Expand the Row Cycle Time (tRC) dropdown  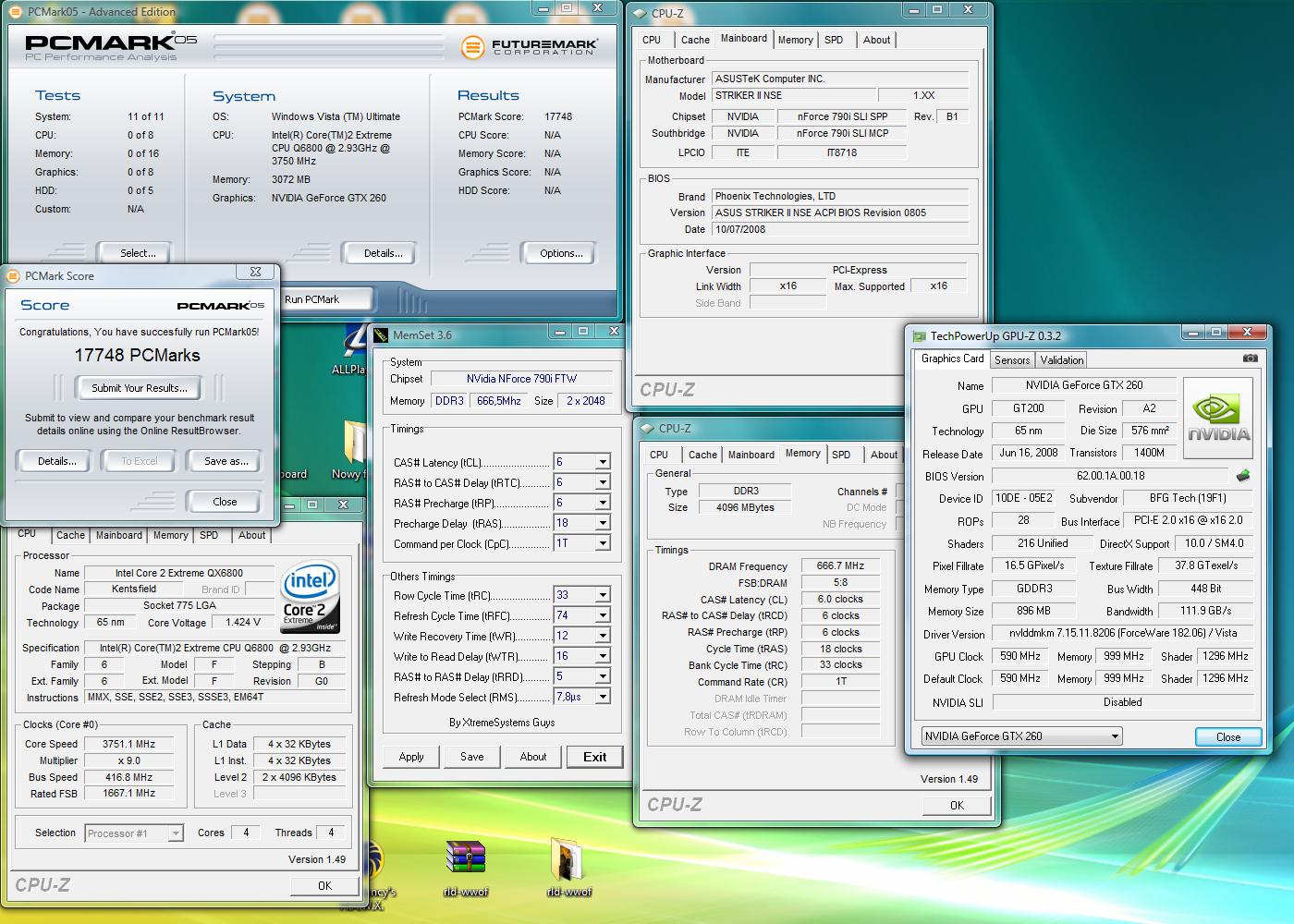click(x=603, y=595)
